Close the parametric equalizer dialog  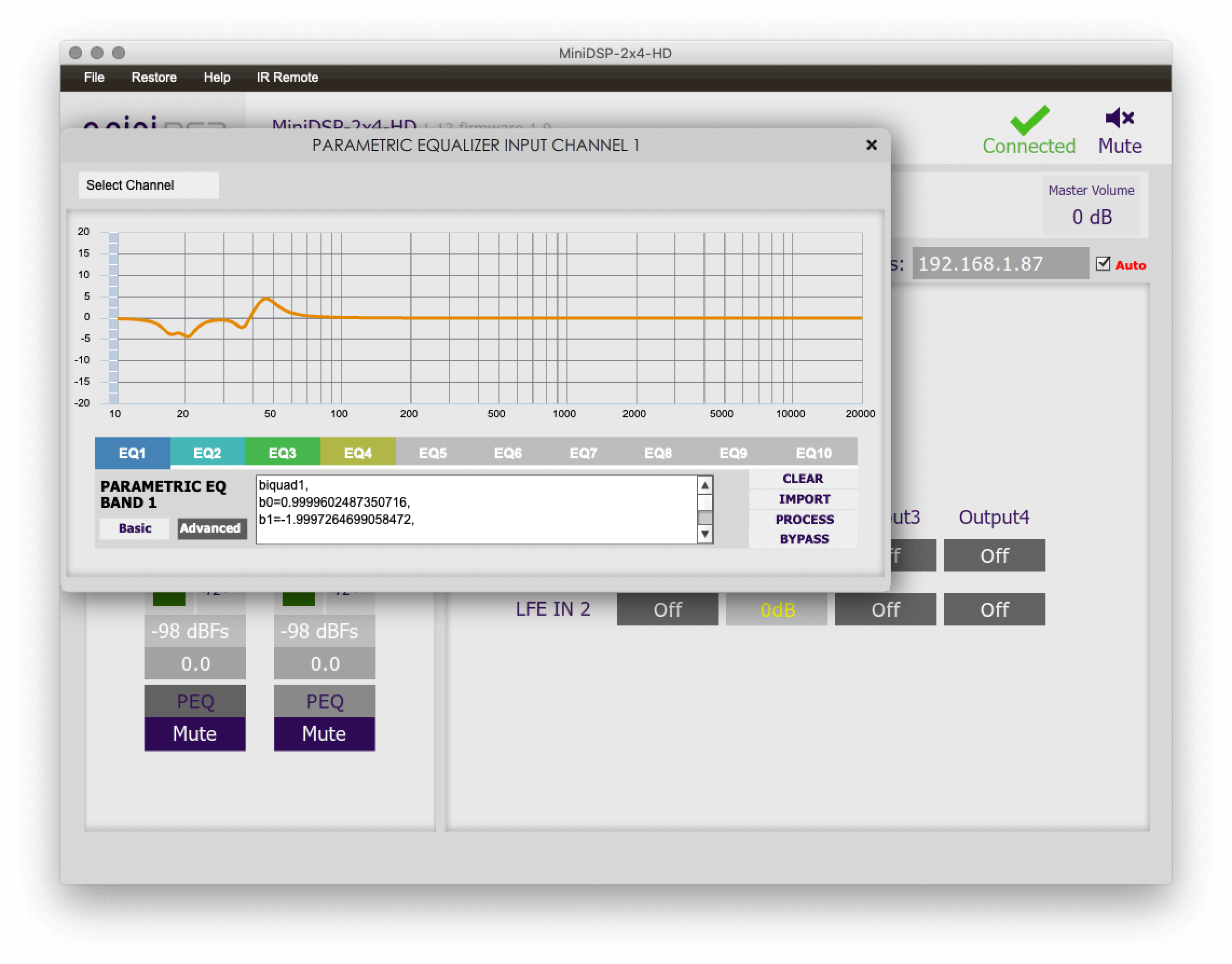pyautogui.click(x=871, y=145)
